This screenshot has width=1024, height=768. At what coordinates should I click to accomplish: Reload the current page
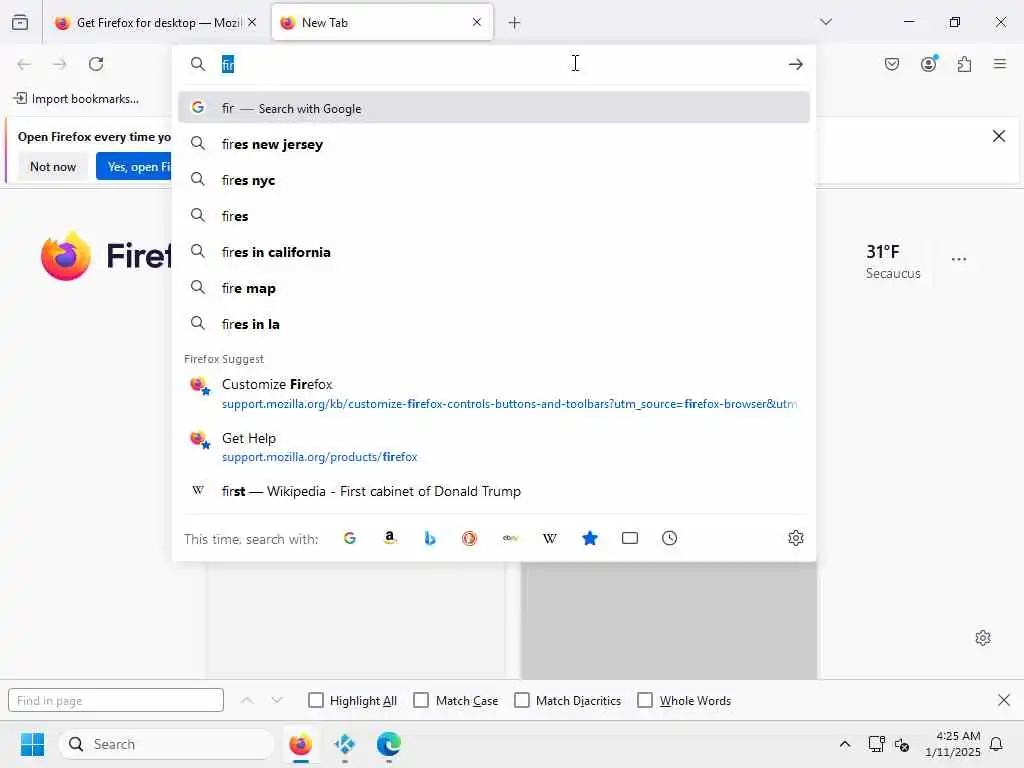point(96,64)
